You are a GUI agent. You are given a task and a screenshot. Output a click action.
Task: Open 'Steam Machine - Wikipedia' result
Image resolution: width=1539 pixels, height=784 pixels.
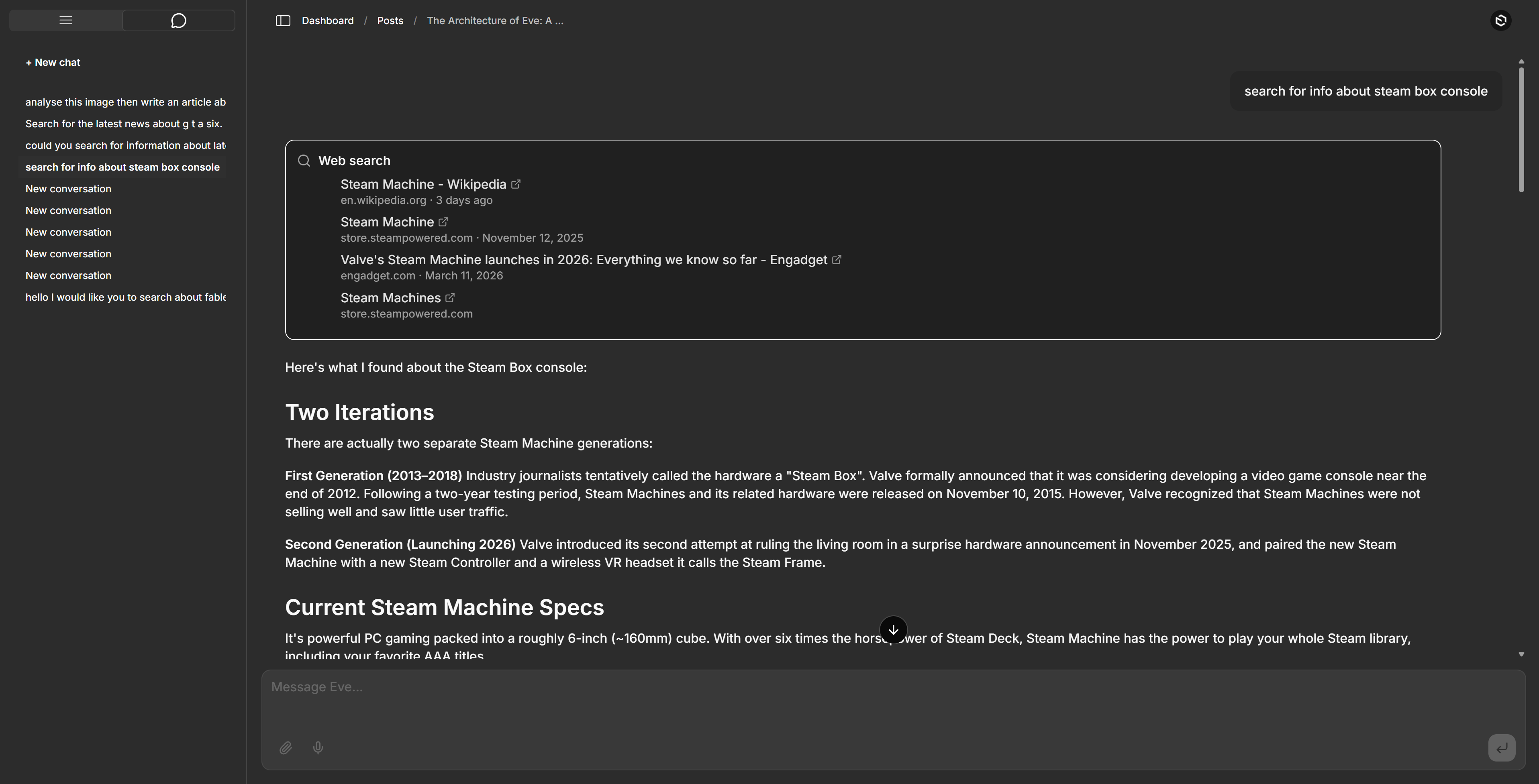(423, 185)
